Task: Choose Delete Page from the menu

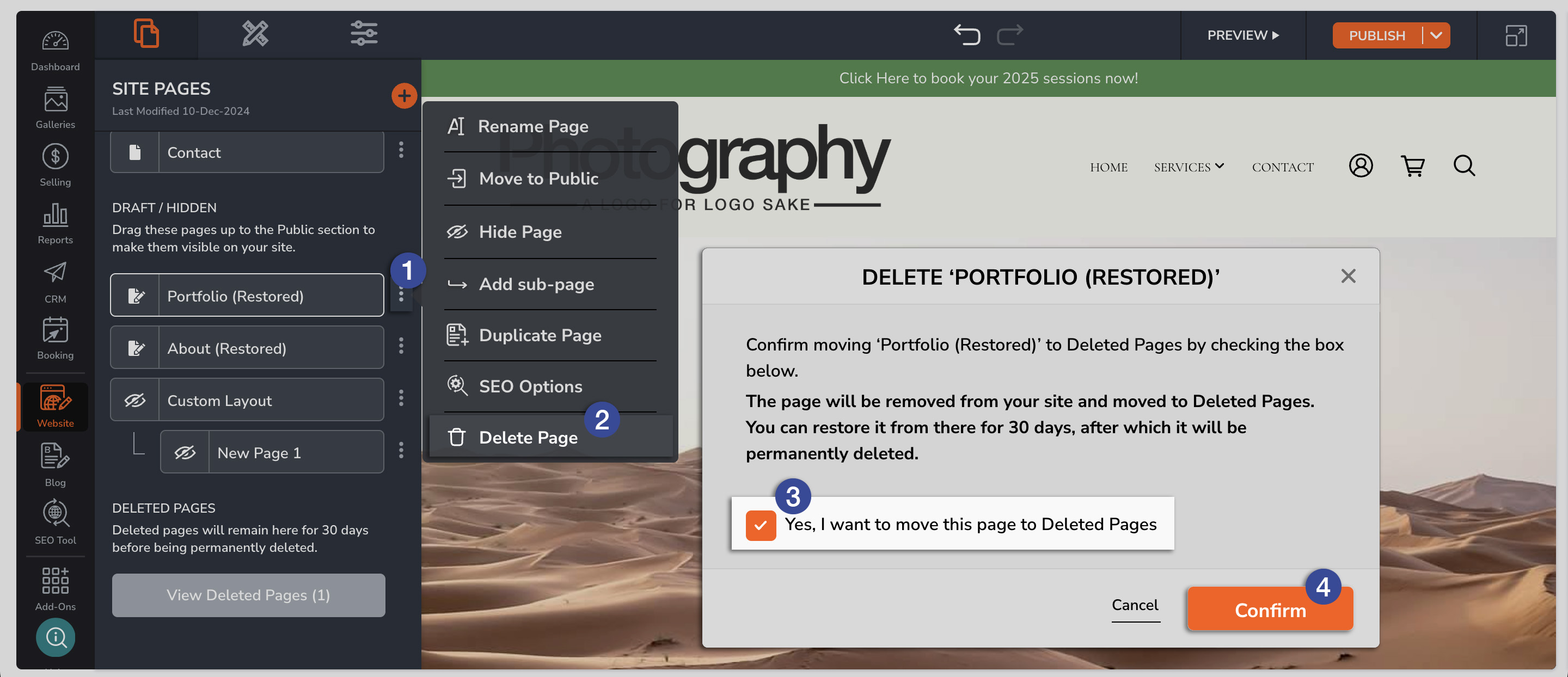Action: [550, 437]
